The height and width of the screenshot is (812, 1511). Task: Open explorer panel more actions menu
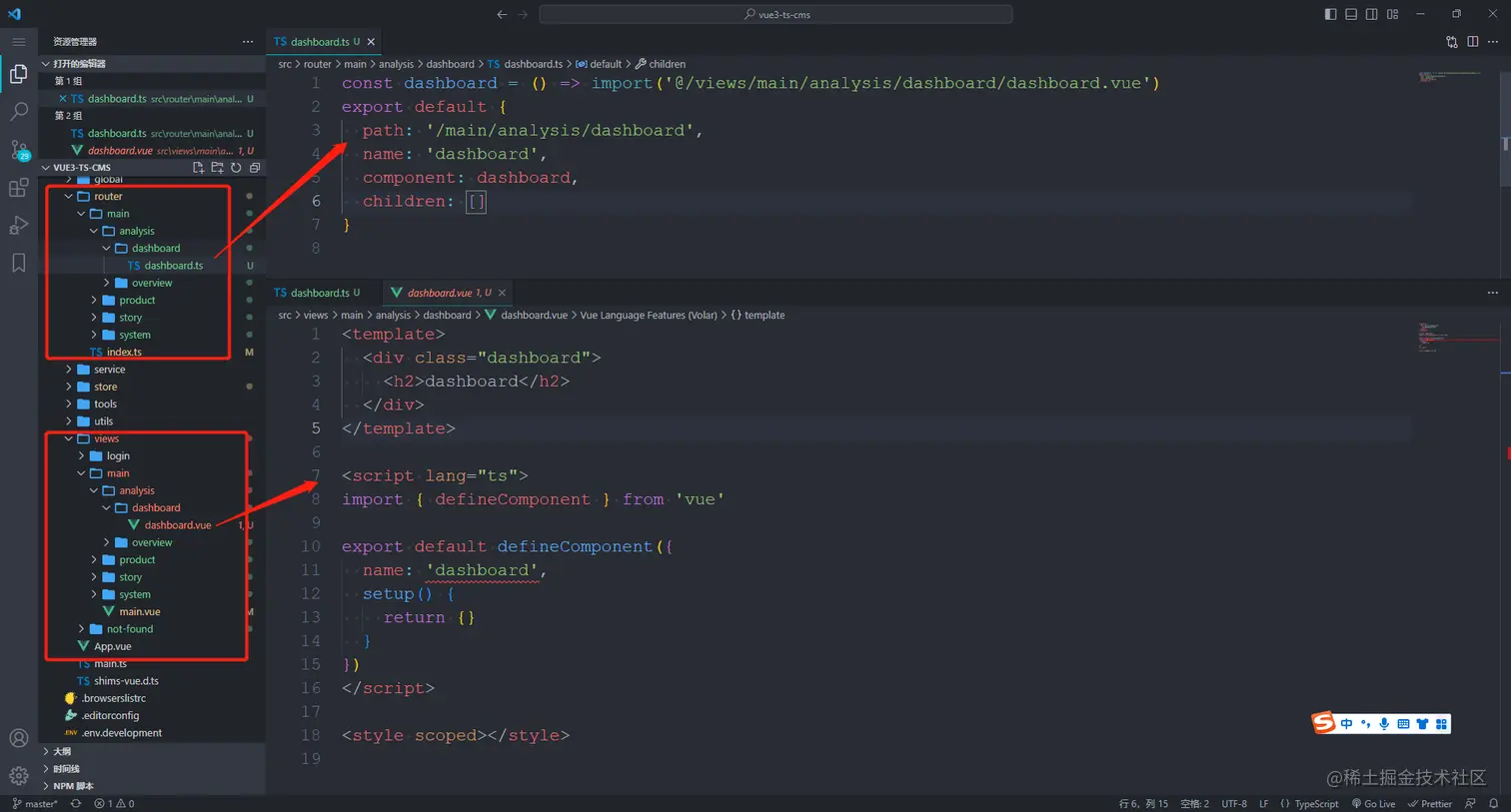pyautogui.click(x=248, y=42)
